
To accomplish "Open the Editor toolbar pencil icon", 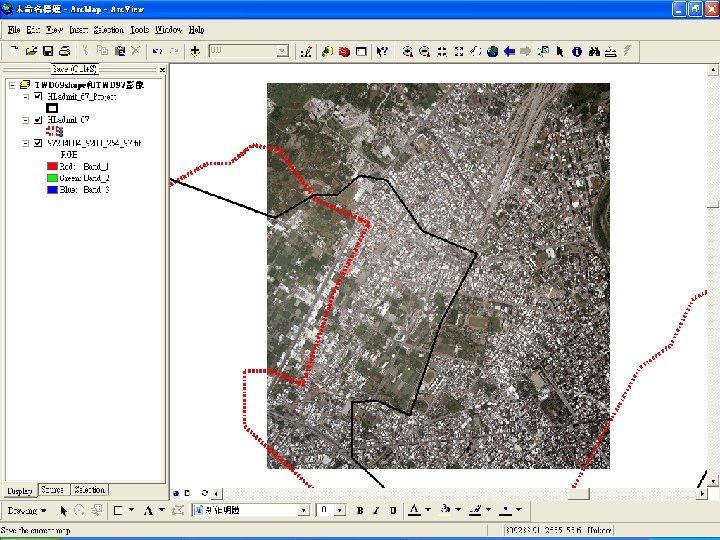I will point(306,51).
